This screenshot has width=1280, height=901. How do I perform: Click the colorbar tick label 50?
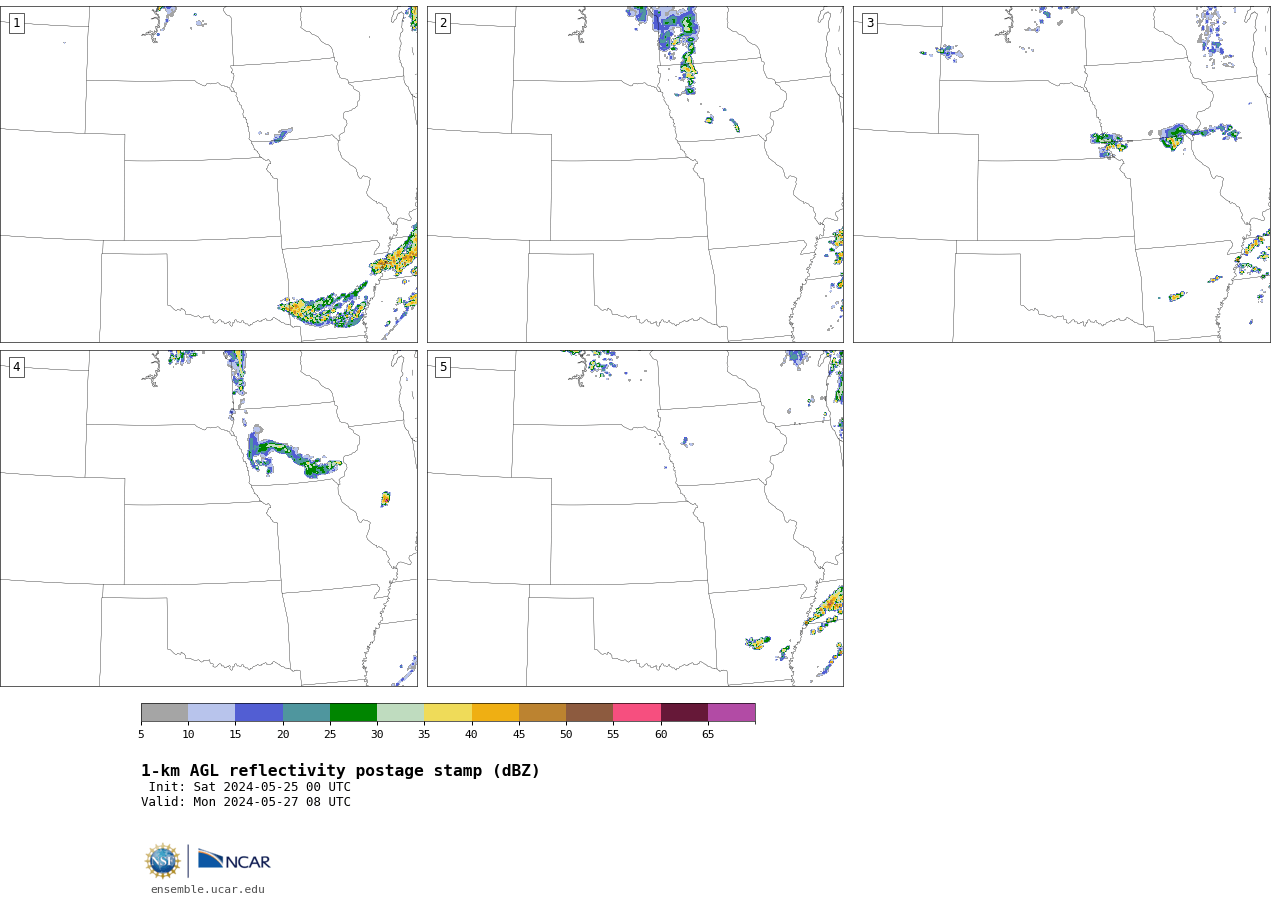pos(566,734)
